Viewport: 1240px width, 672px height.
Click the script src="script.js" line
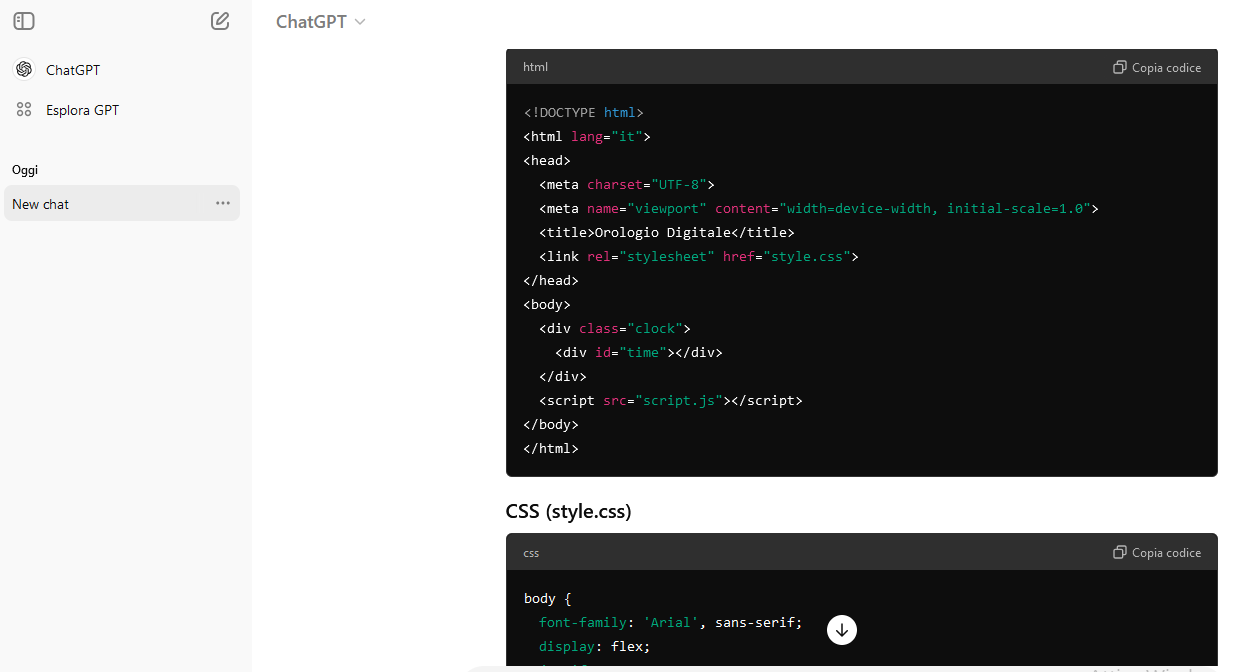click(671, 400)
